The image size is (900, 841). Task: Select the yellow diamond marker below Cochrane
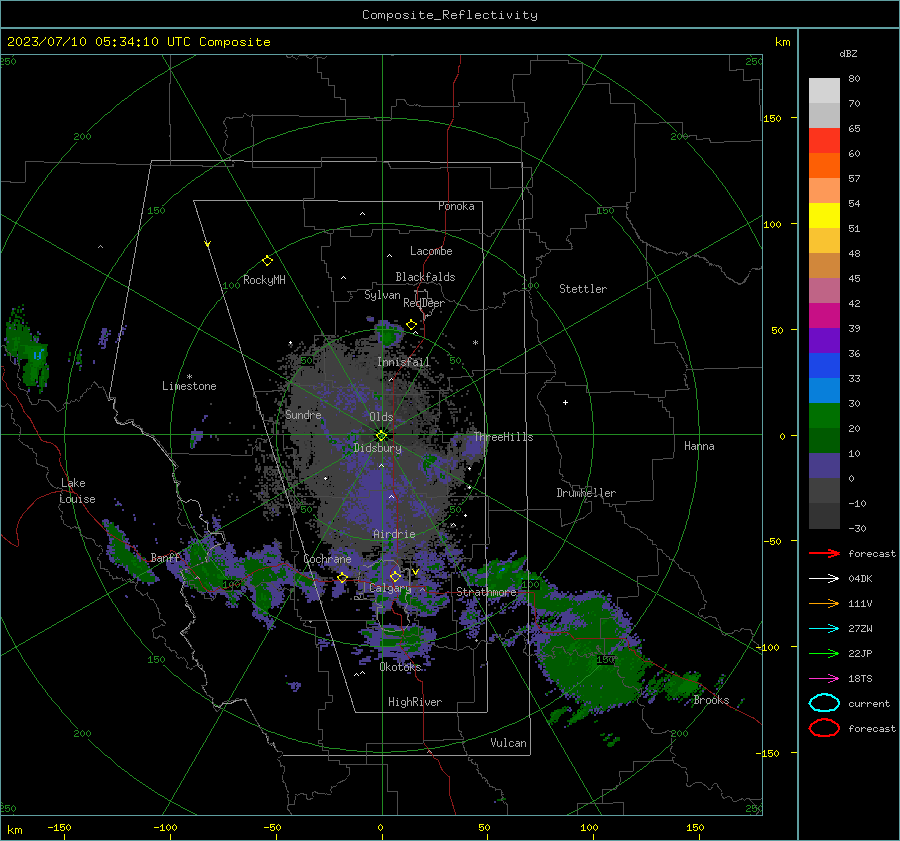pos(343,577)
